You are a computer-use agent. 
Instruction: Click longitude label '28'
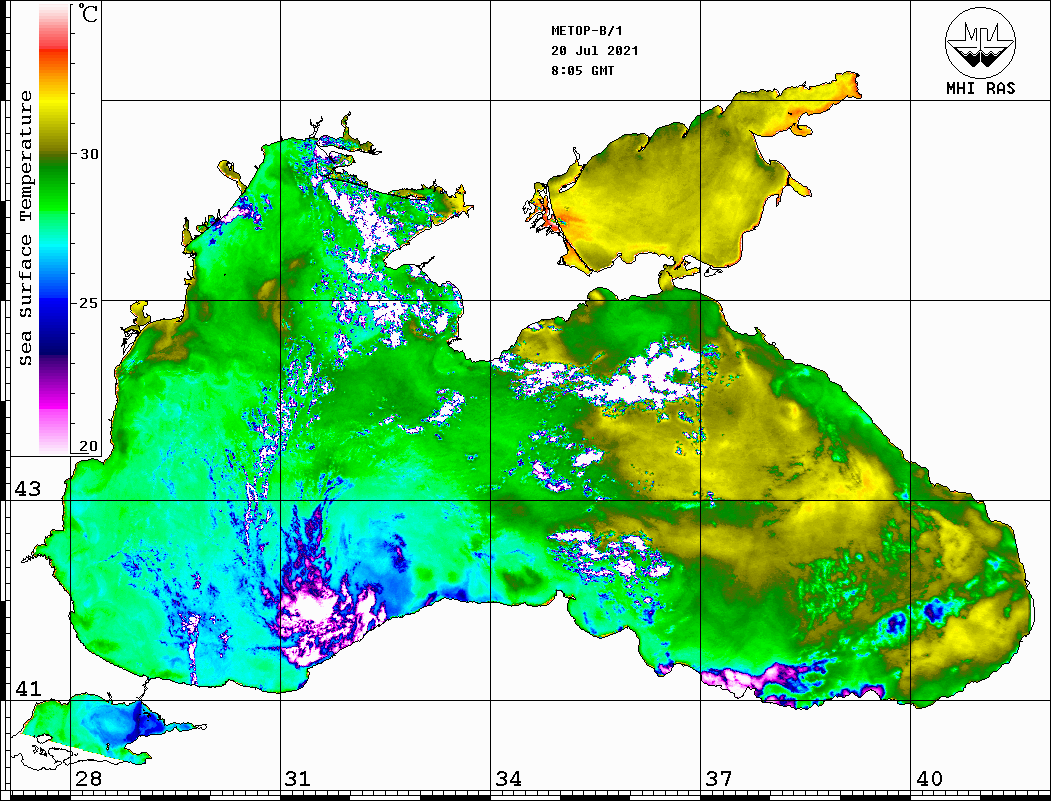(88, 779)
